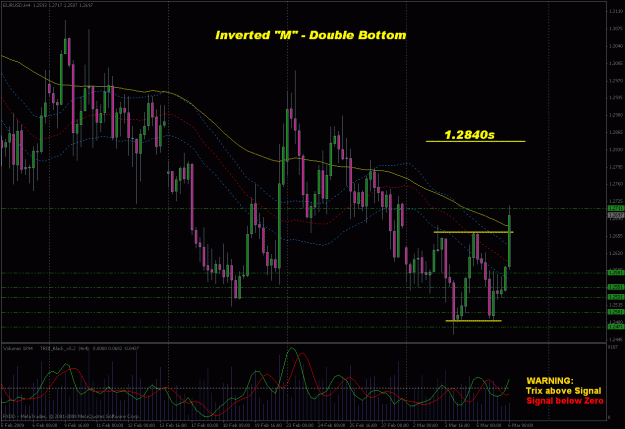The image size is (625, 429).
Task: Click the TRIX indicator label in the lower panel
Action: coord(89,348)
